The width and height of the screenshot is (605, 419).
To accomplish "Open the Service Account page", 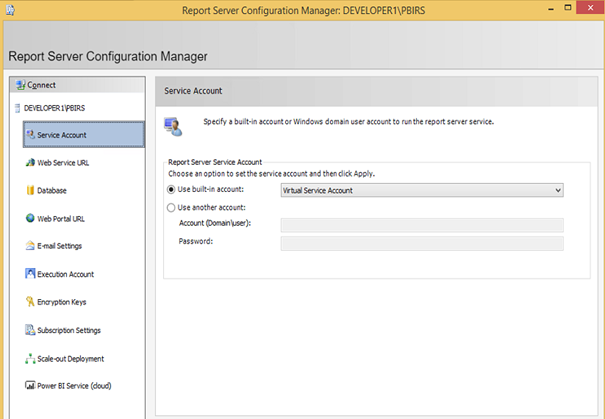I will coord(84,135).
